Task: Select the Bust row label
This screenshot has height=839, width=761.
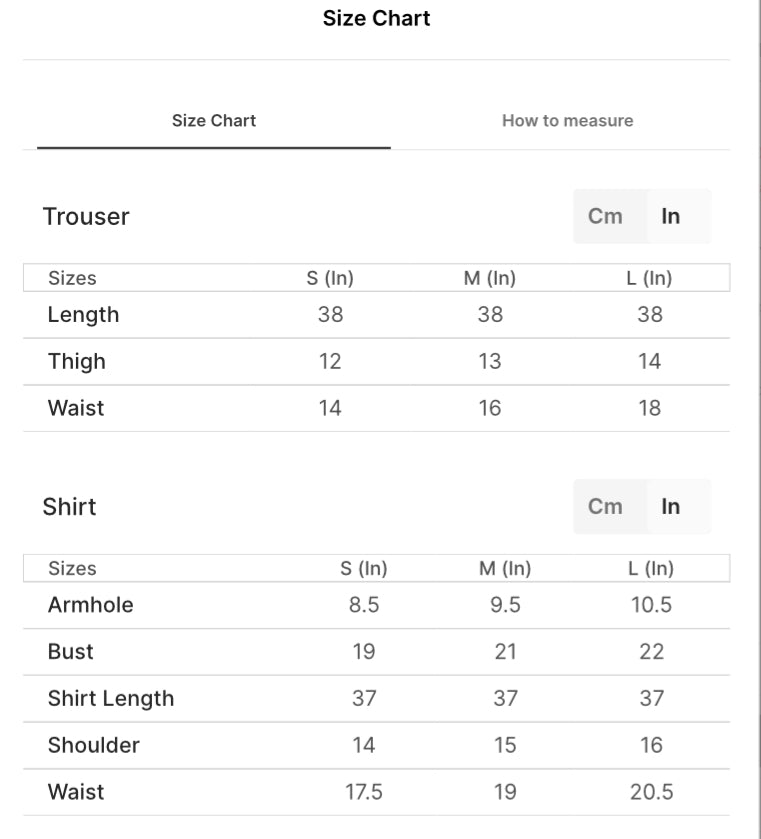Action: click(x=70, y=652)
